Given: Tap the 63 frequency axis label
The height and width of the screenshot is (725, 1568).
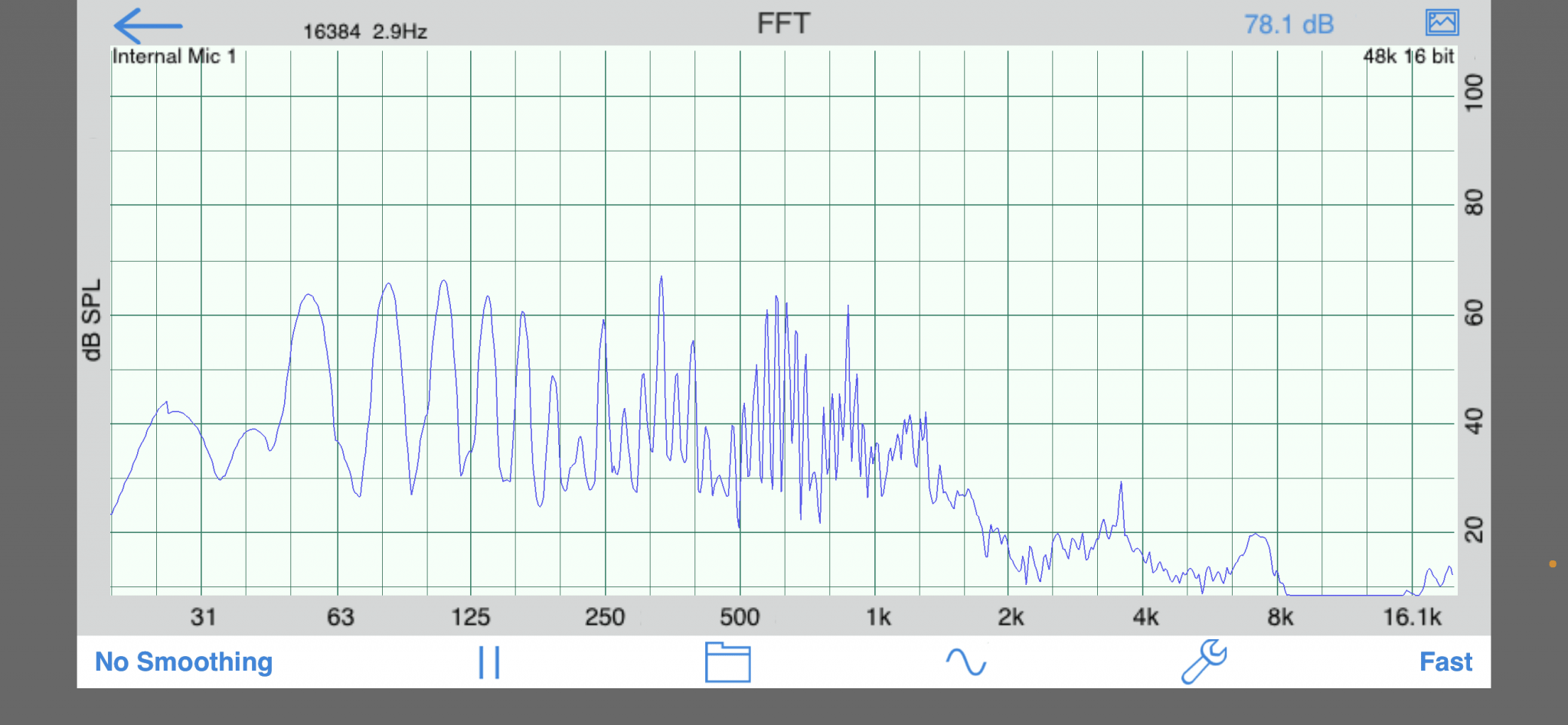Looking at the screenshot, I should [340, 617].
